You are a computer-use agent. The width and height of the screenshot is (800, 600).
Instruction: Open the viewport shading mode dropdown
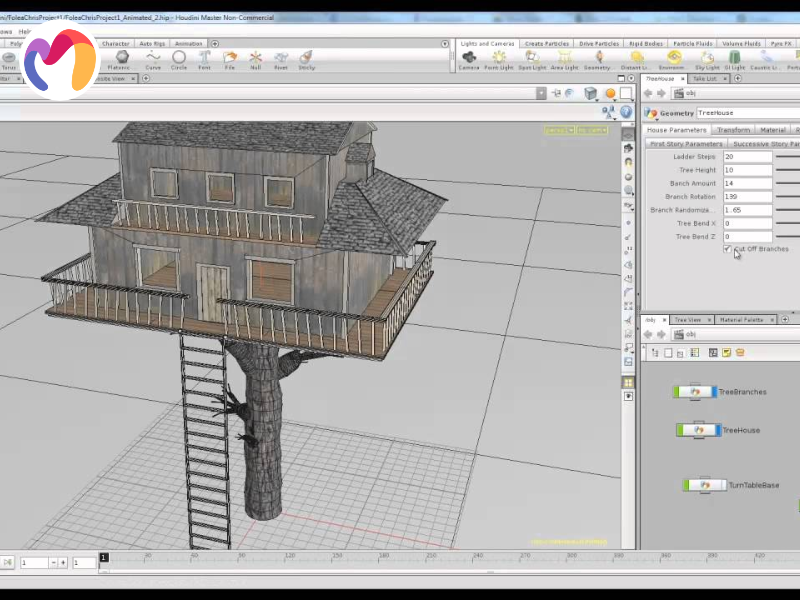[x=590, y=93]
